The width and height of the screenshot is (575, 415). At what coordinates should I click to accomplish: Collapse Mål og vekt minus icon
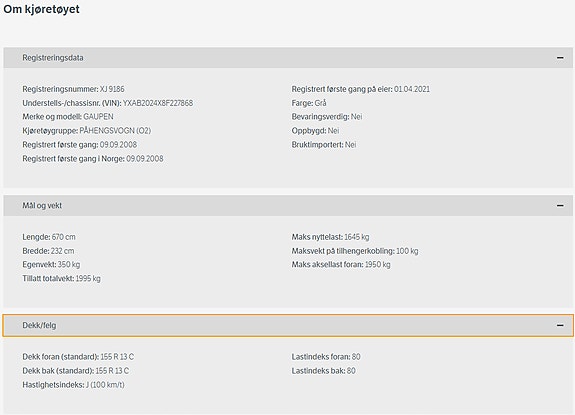[x=560, y=205]
